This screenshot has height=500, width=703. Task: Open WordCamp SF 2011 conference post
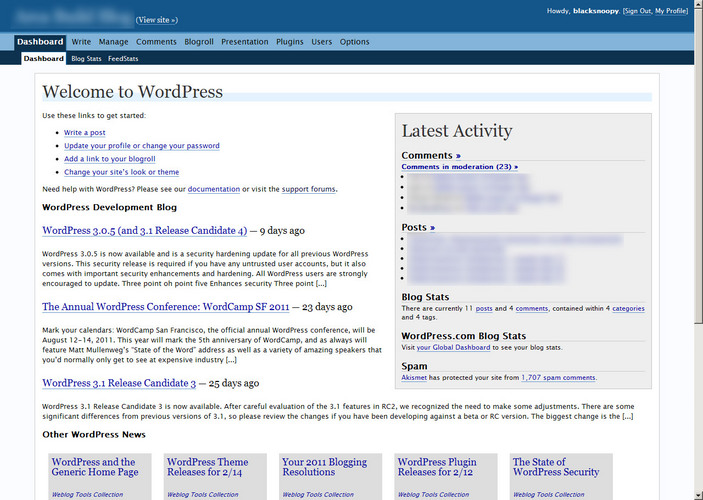165,307
